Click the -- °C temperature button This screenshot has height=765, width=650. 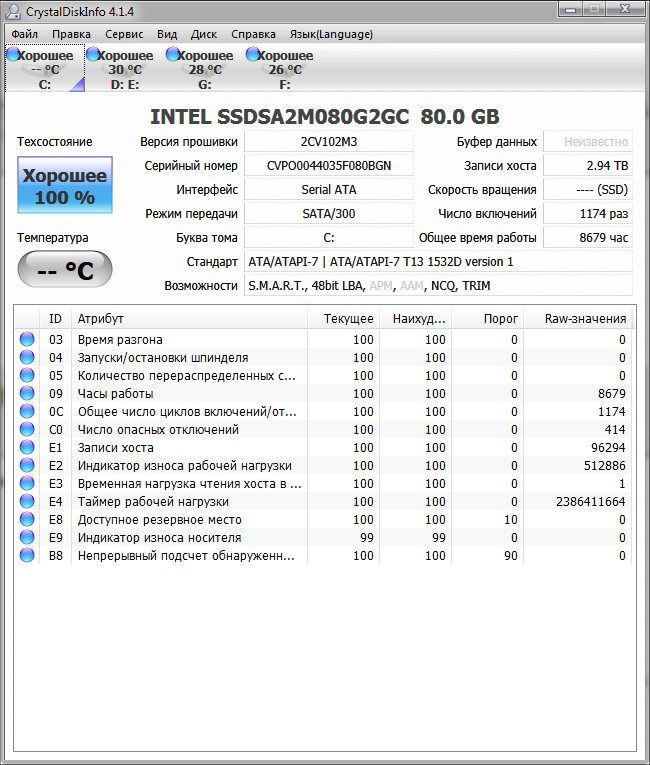point(65,269)
